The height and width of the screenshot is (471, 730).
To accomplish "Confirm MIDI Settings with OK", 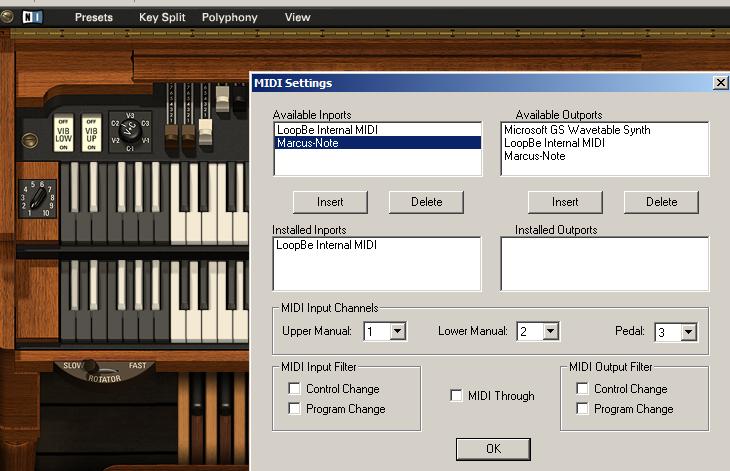I will click(493, 449).
